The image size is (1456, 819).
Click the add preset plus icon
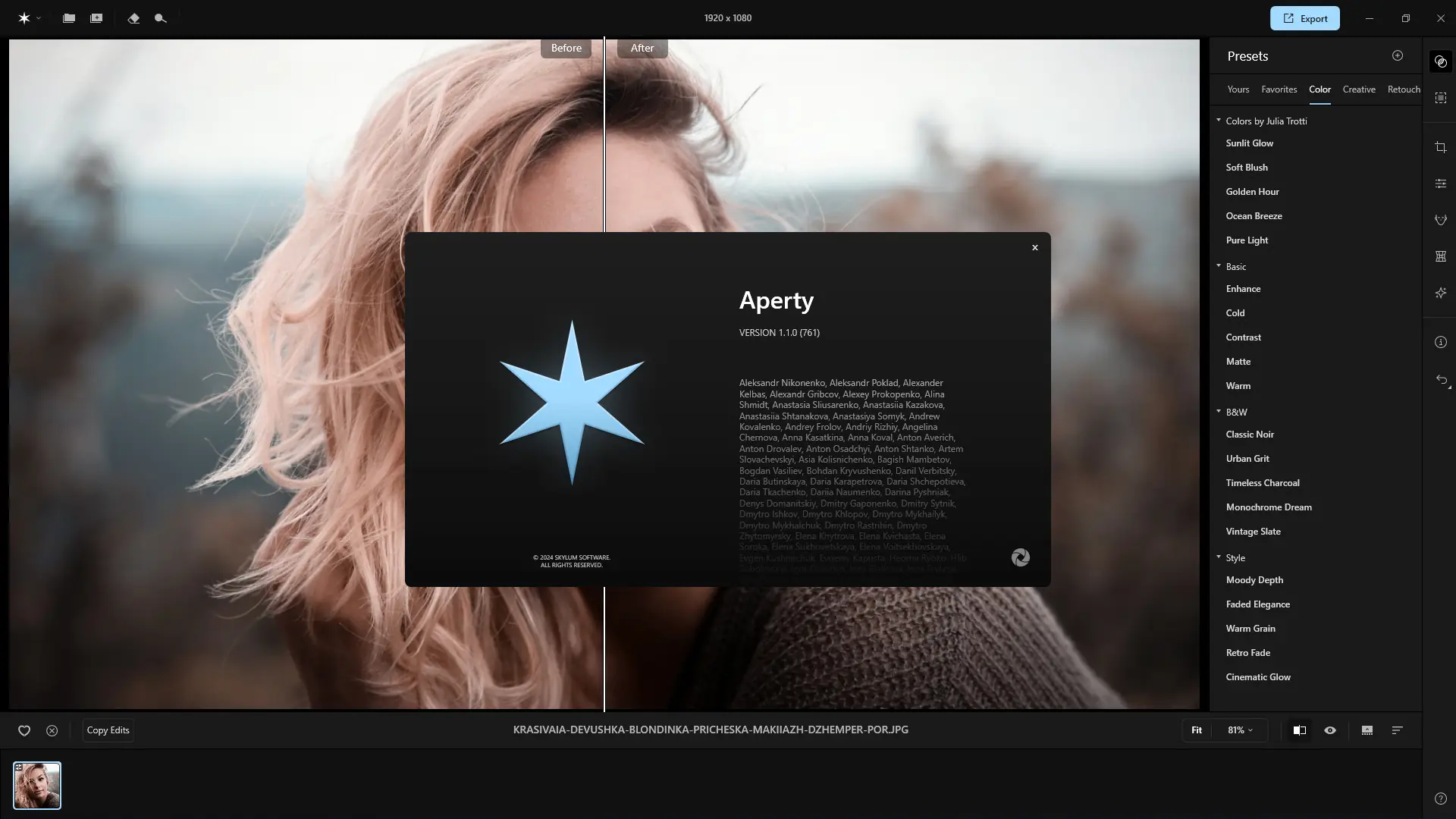tap(1398, 55)
